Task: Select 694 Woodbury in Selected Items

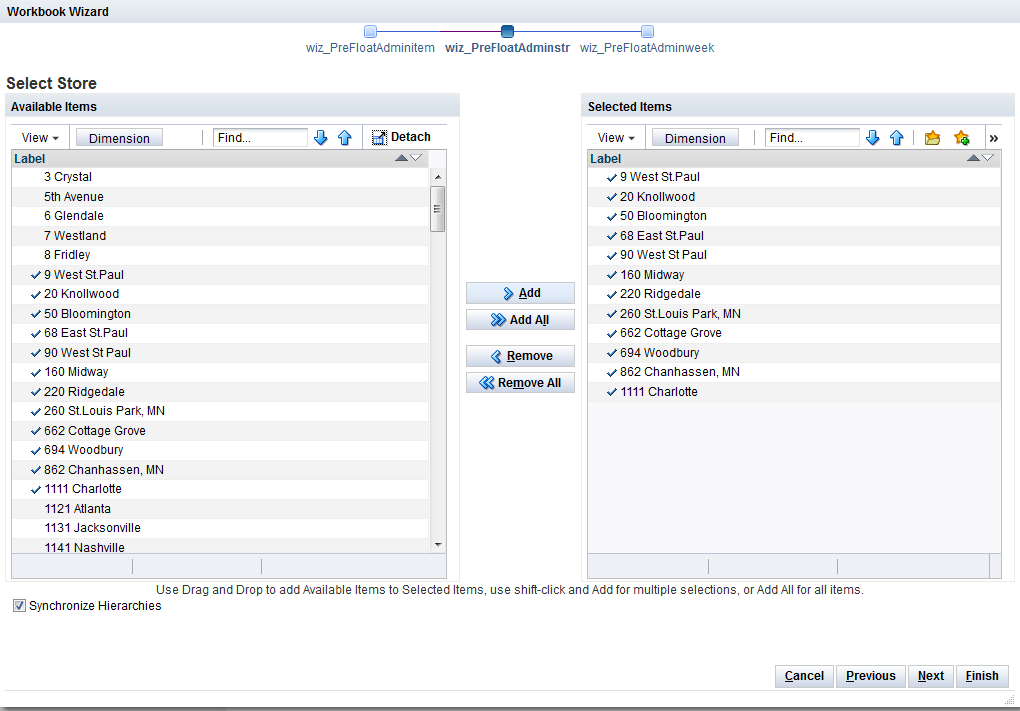Action: [794, 353]
